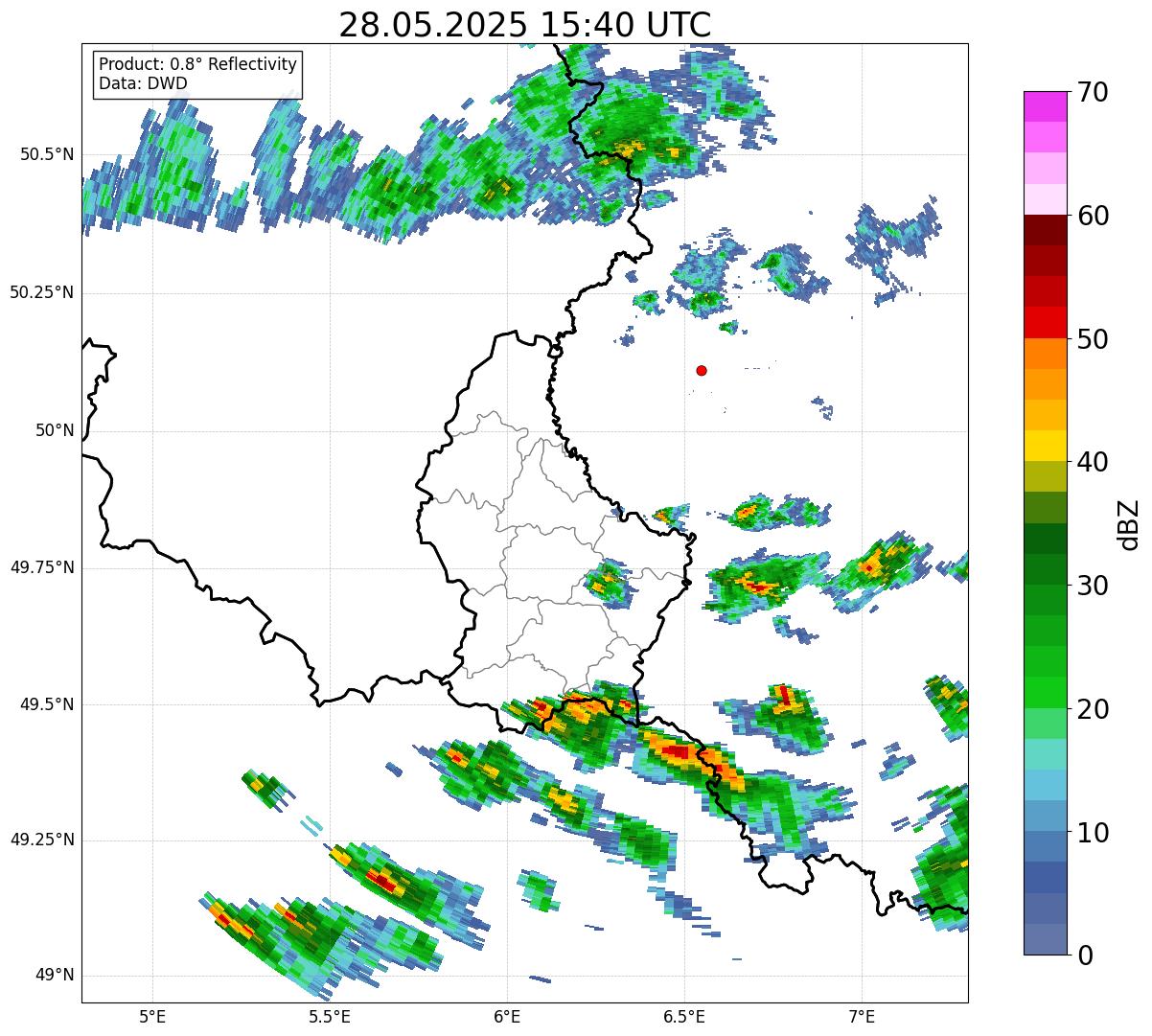
Task: Click the colorbar tick label 70
Action: point(1092,93)
